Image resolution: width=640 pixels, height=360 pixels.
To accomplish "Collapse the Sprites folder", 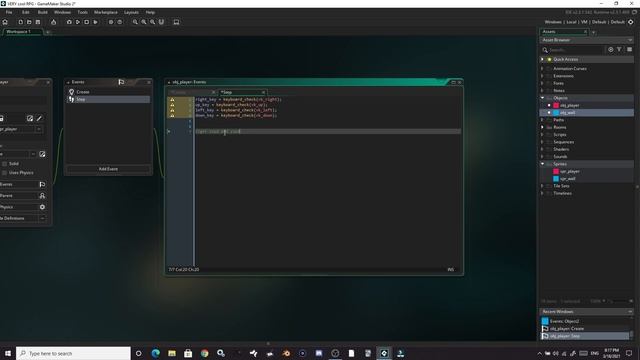I will [x=542, y=164].
